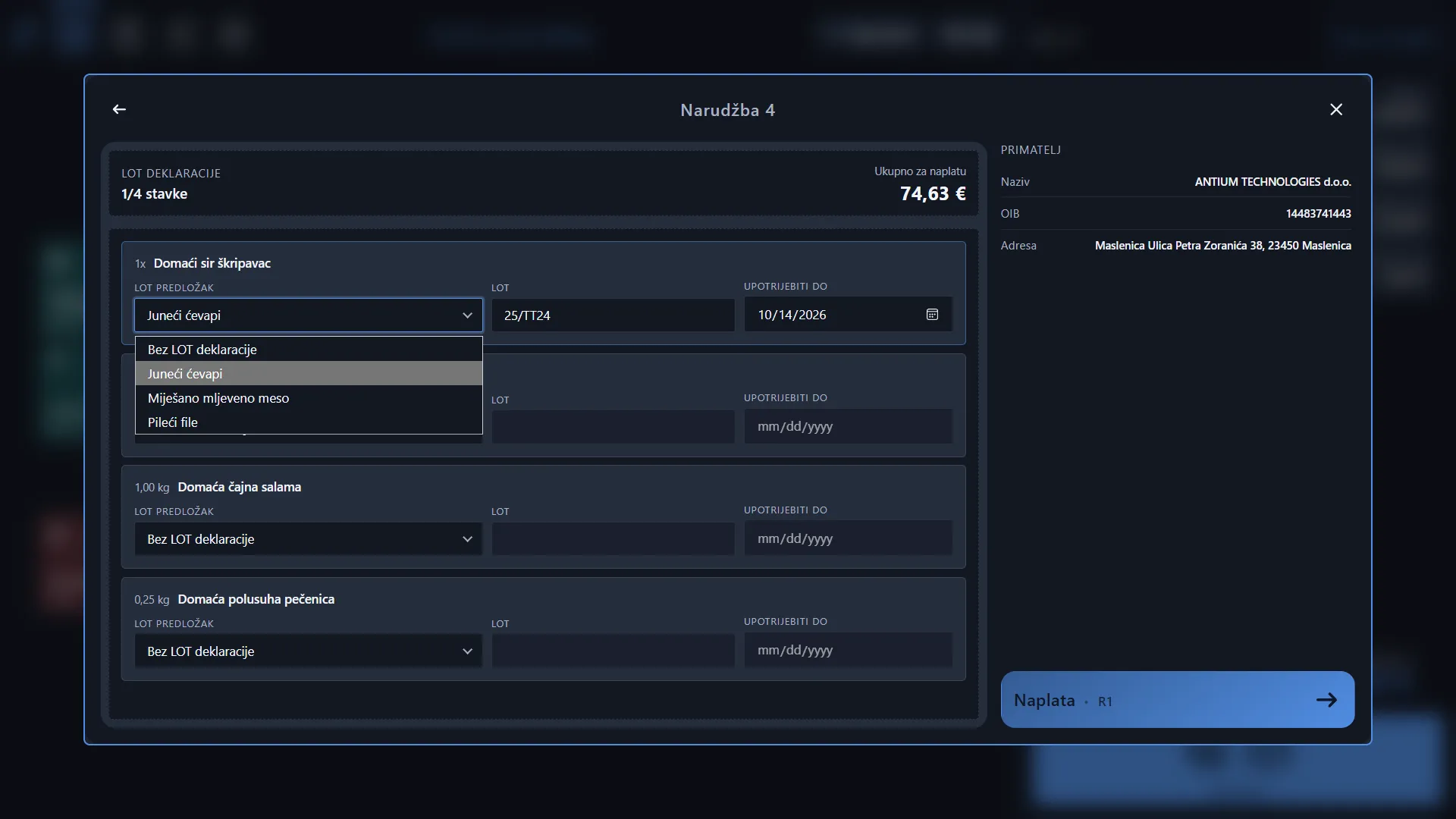Click the Narudžba 4 dialog title
This screenshot has width=1456, height=819.
[727, 110]
